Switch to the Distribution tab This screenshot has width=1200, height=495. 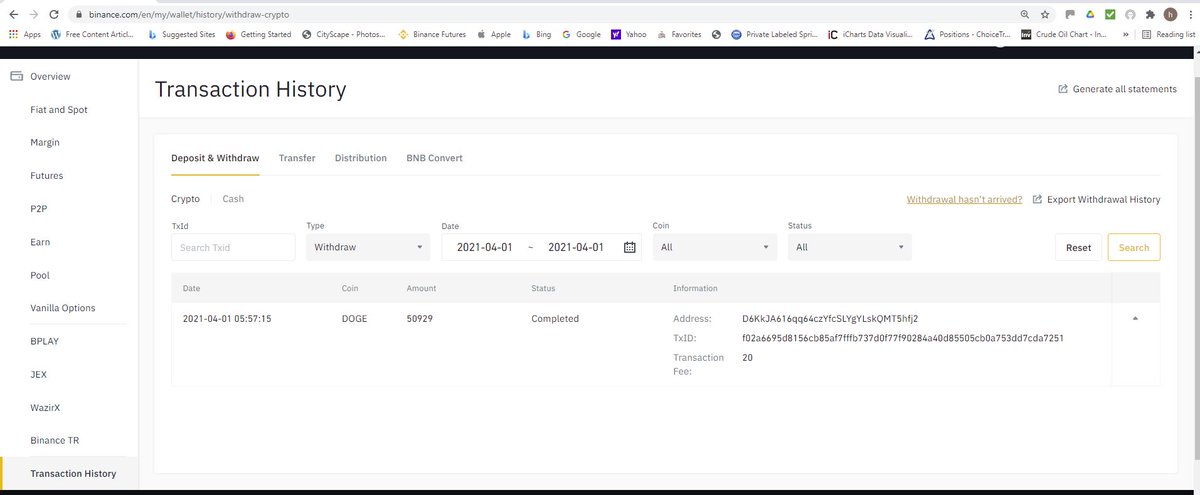click(361, 158)
